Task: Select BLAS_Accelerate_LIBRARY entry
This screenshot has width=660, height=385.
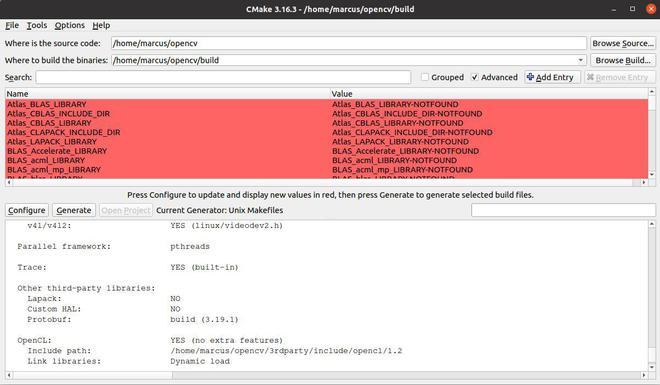Action: point(57,151)
